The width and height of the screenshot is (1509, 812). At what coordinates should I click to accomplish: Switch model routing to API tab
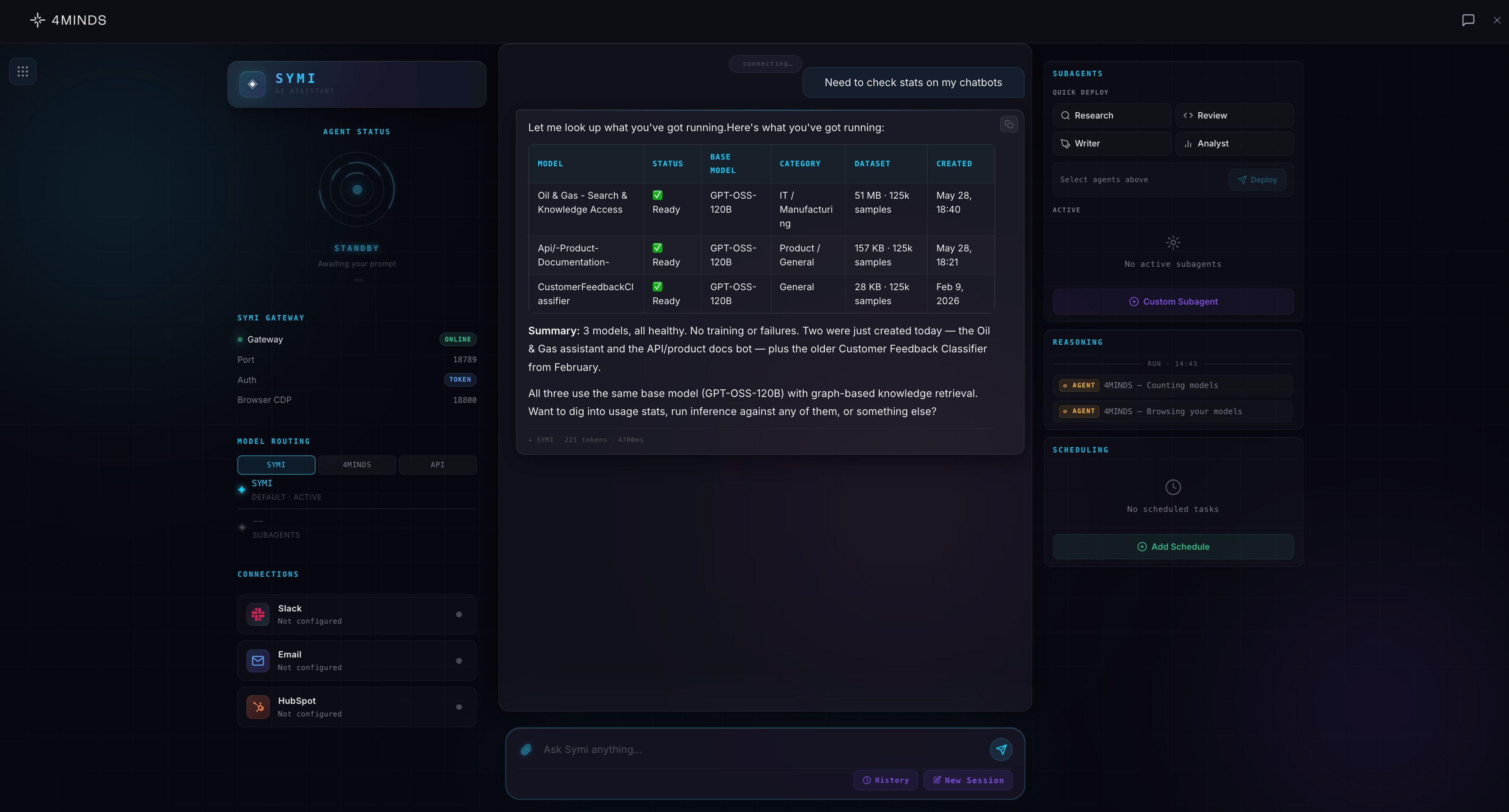(438, 465)
